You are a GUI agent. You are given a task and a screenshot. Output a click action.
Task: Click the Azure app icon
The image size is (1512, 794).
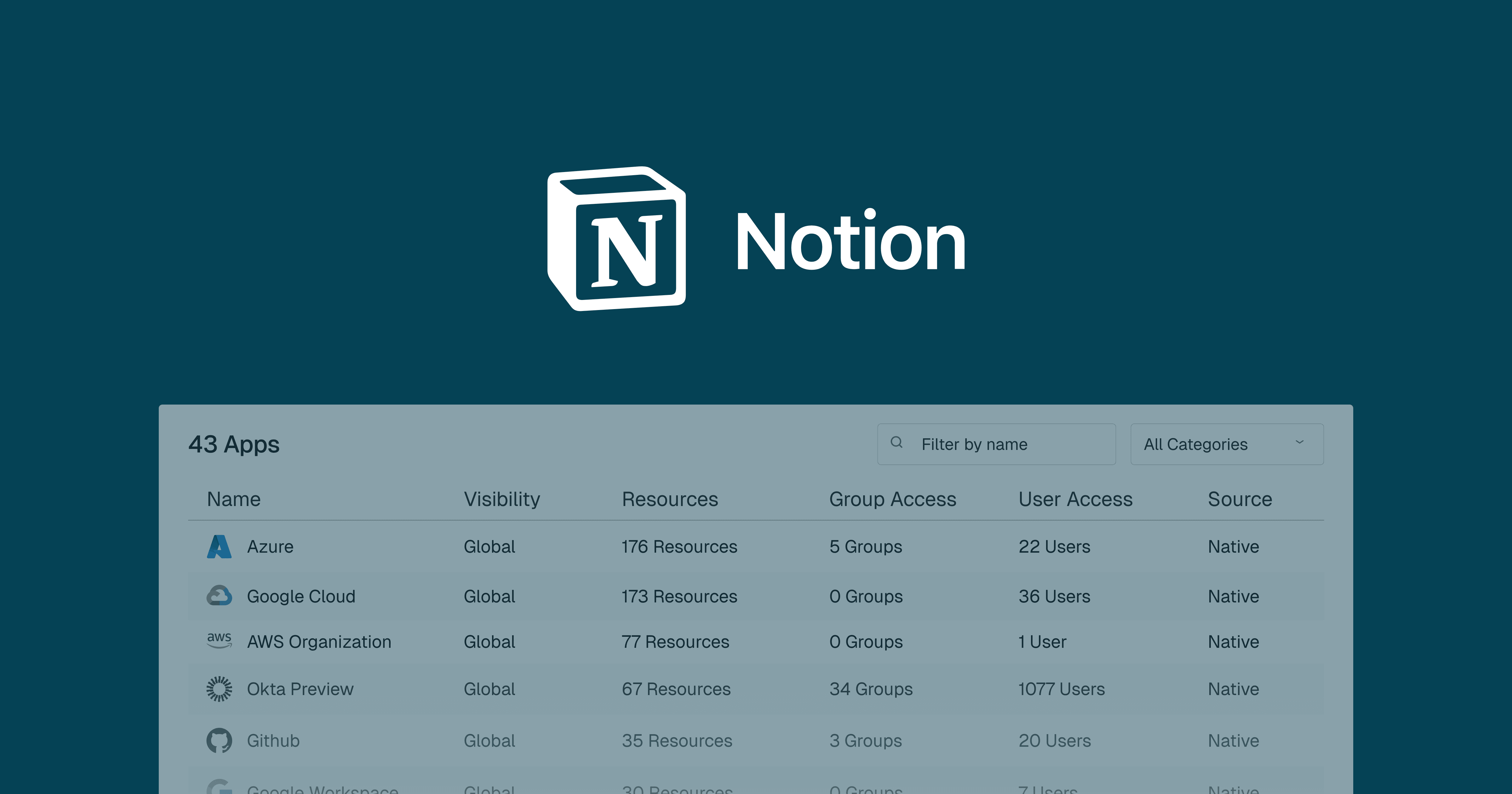(x=219, y=546)
